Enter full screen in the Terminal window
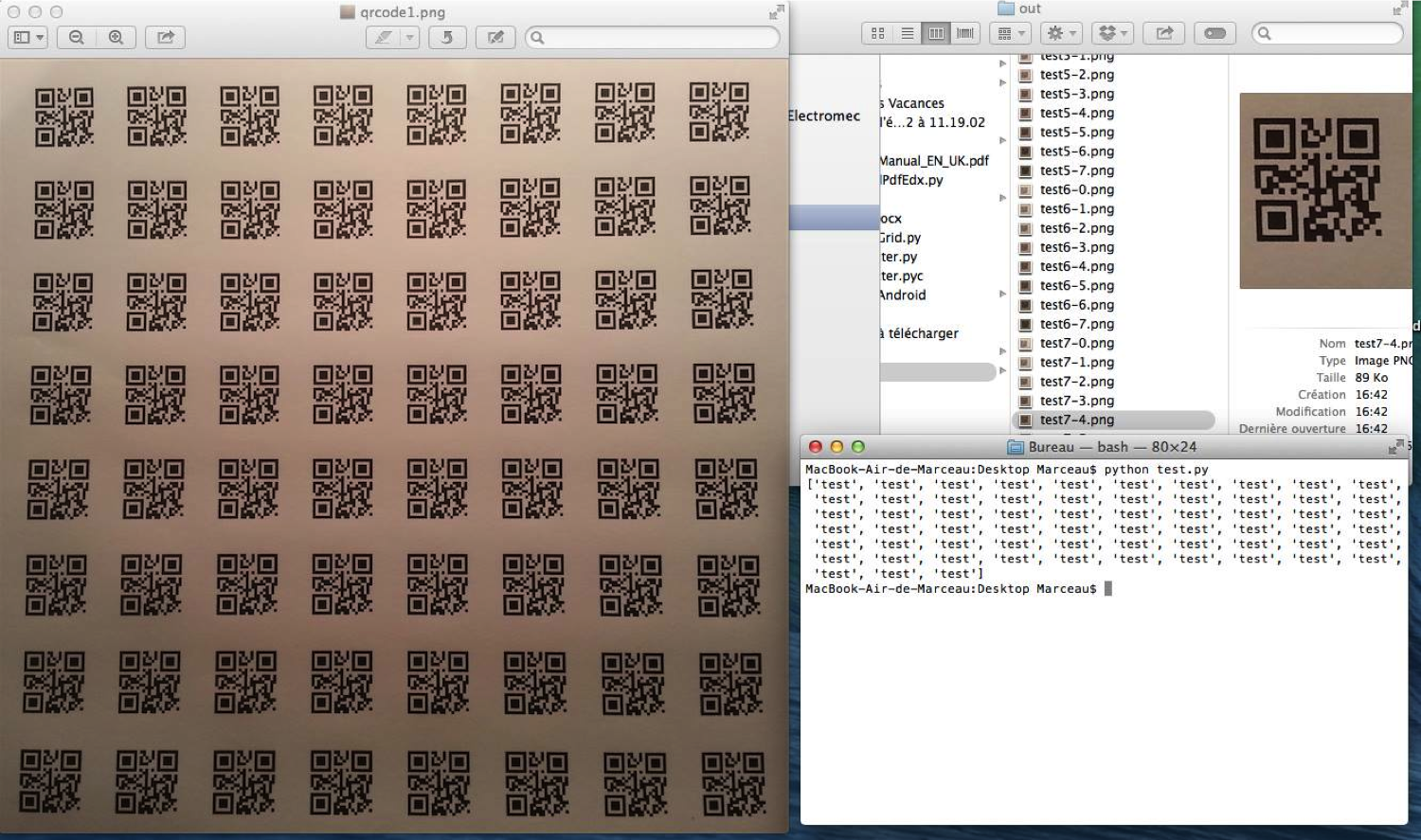The height and width of the screenshot is (840, 1421). point(1396,446)
